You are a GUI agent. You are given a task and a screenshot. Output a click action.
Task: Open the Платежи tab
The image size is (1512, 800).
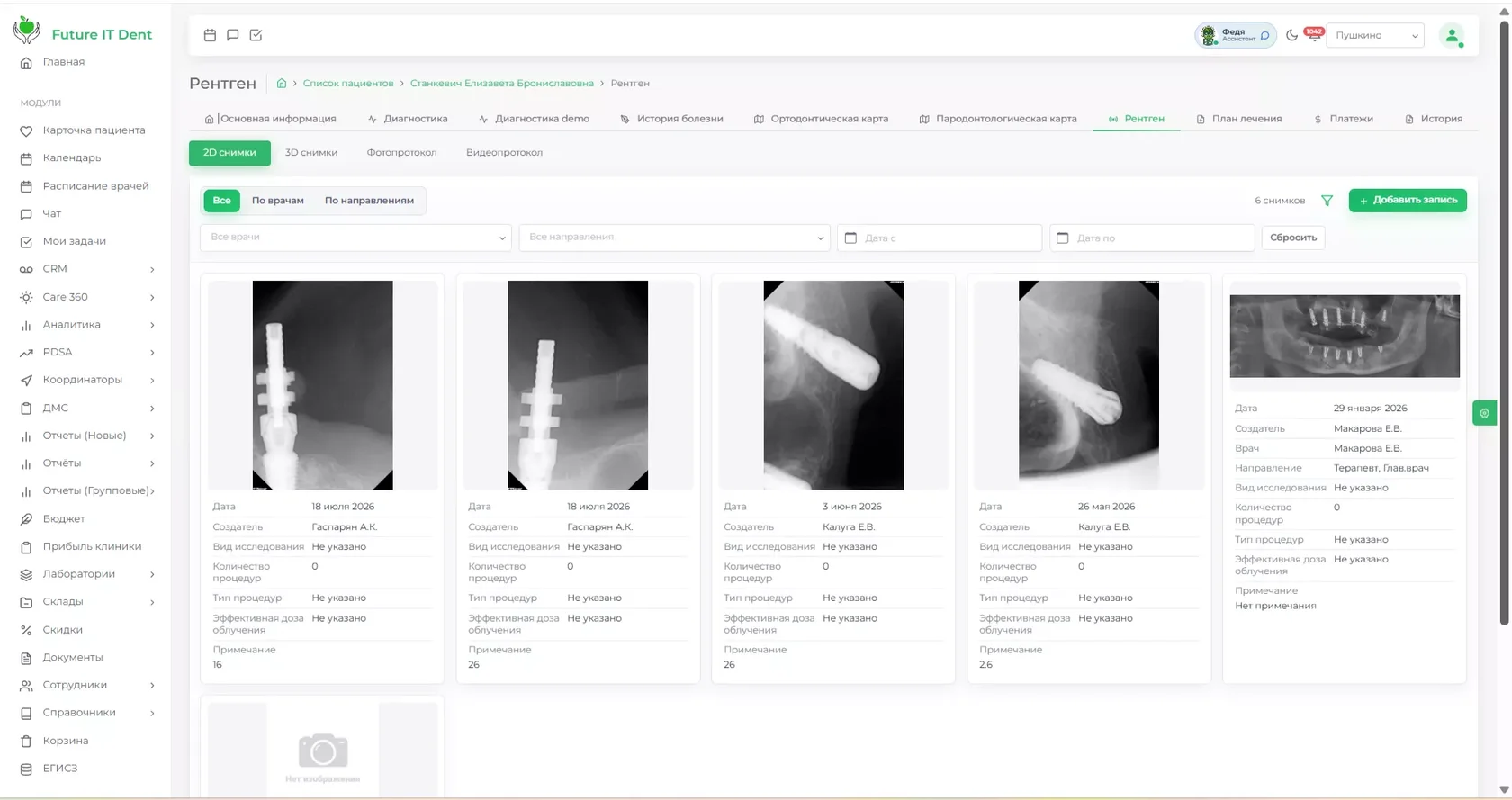tap(1344, 119)
